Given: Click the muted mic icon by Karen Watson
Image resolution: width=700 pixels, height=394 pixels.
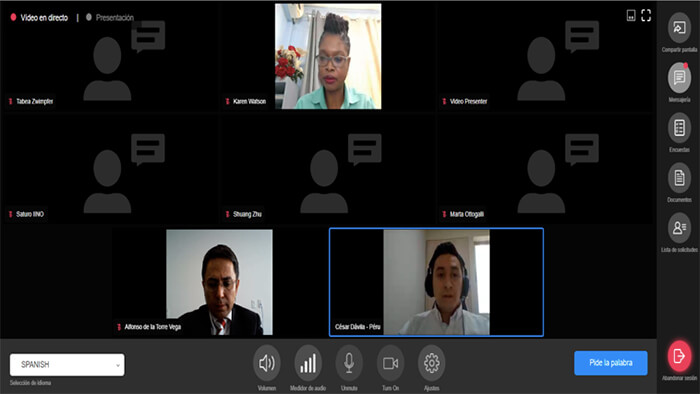Looking at the screenshot, I should [228, 101].
